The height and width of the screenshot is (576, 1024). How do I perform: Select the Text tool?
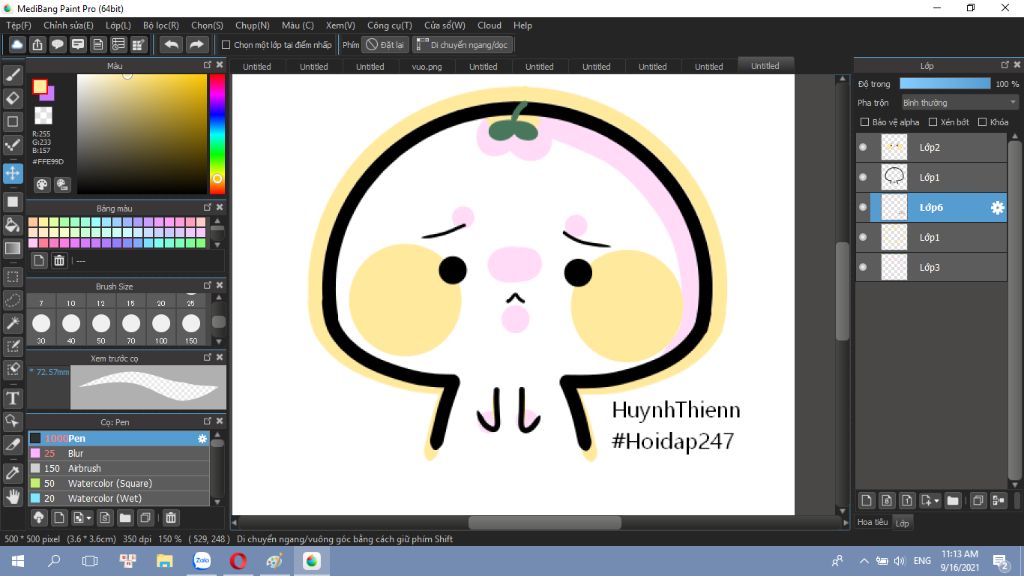coord(12,398)
